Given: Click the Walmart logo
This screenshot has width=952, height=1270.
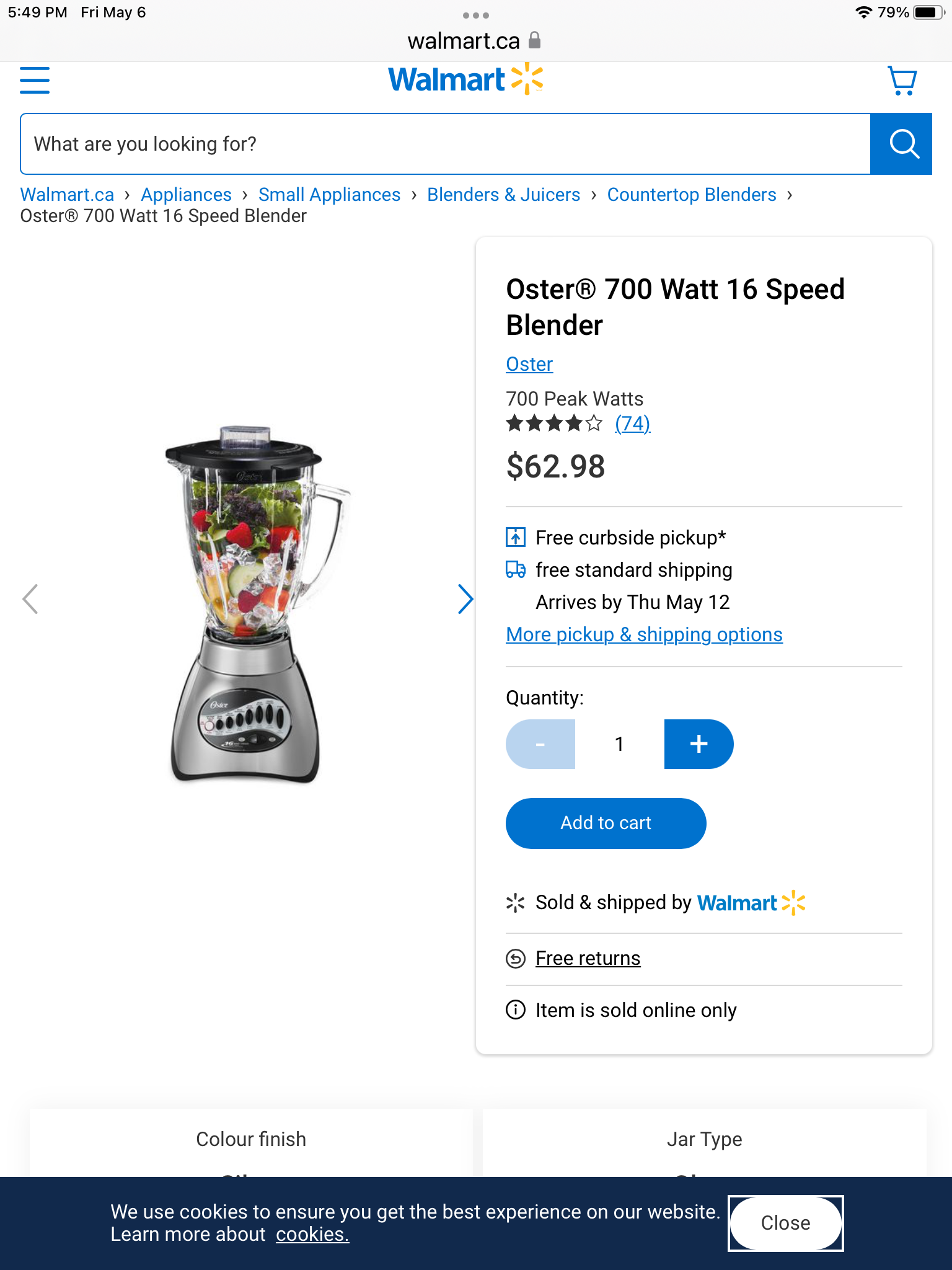Looking at the screenshot, I should coord(466,79).
